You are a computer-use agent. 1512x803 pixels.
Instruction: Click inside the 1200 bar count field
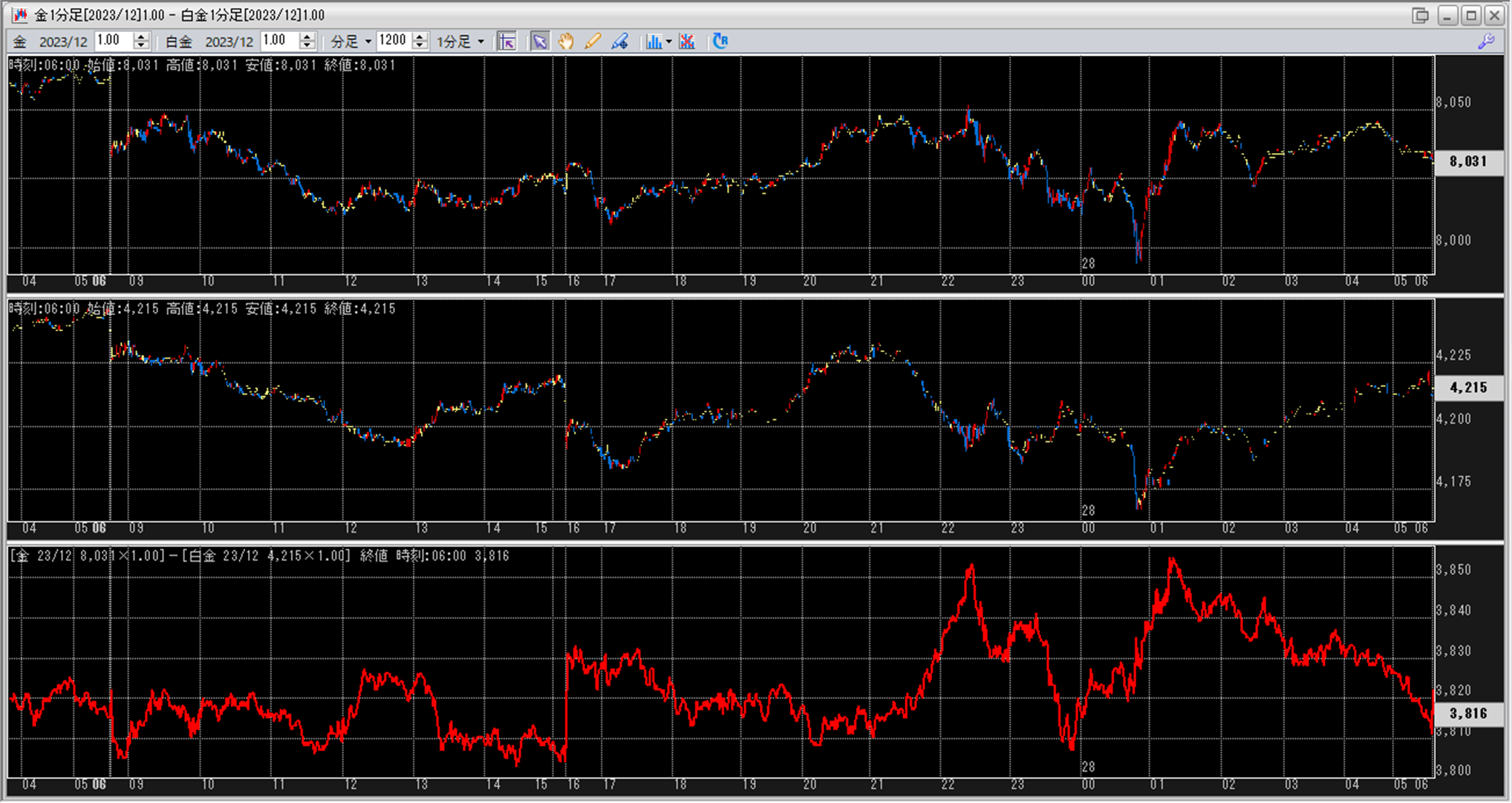393,41
